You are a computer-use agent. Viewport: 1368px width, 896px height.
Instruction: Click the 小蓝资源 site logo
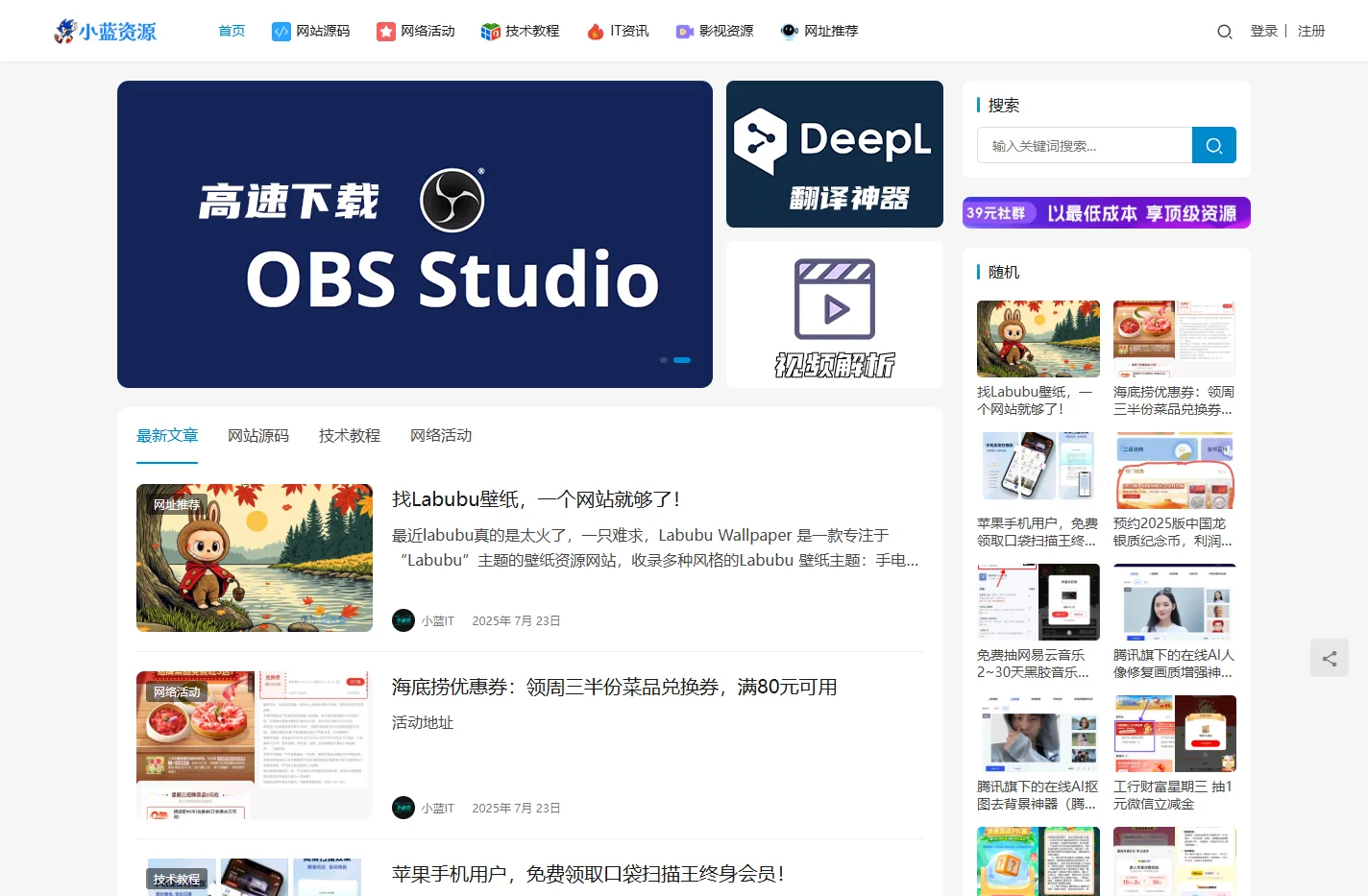point(105,31)
